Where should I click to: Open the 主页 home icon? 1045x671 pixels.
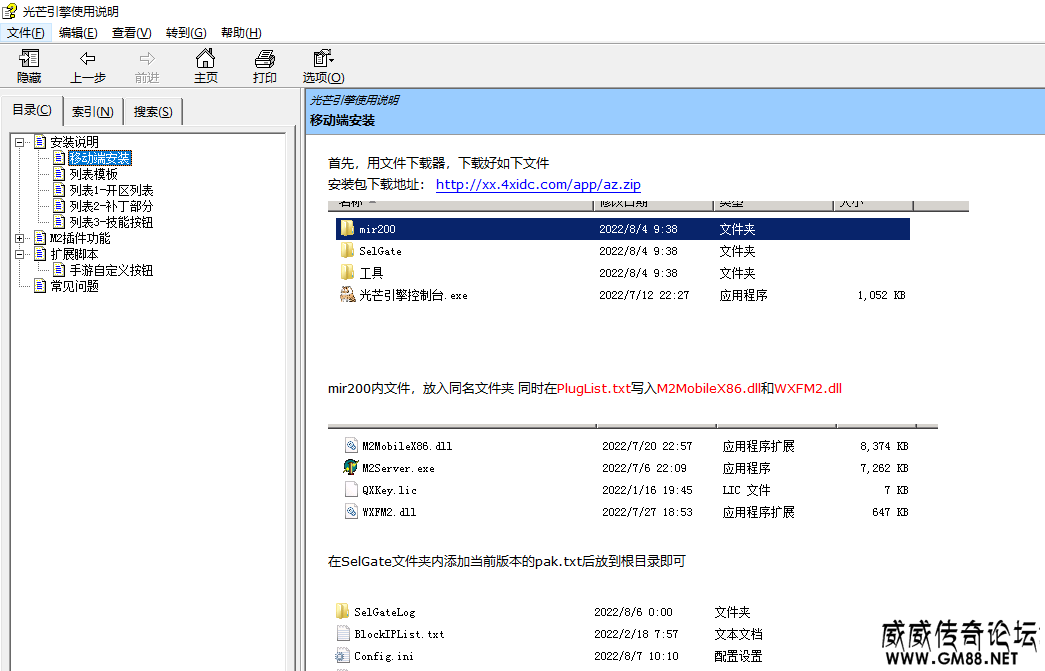point(205,58)
